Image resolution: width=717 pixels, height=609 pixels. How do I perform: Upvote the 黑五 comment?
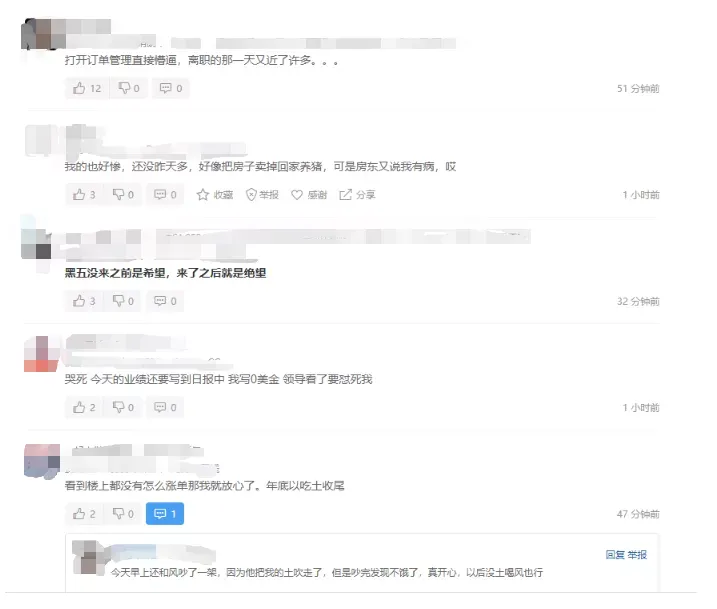tap(84, 301)
